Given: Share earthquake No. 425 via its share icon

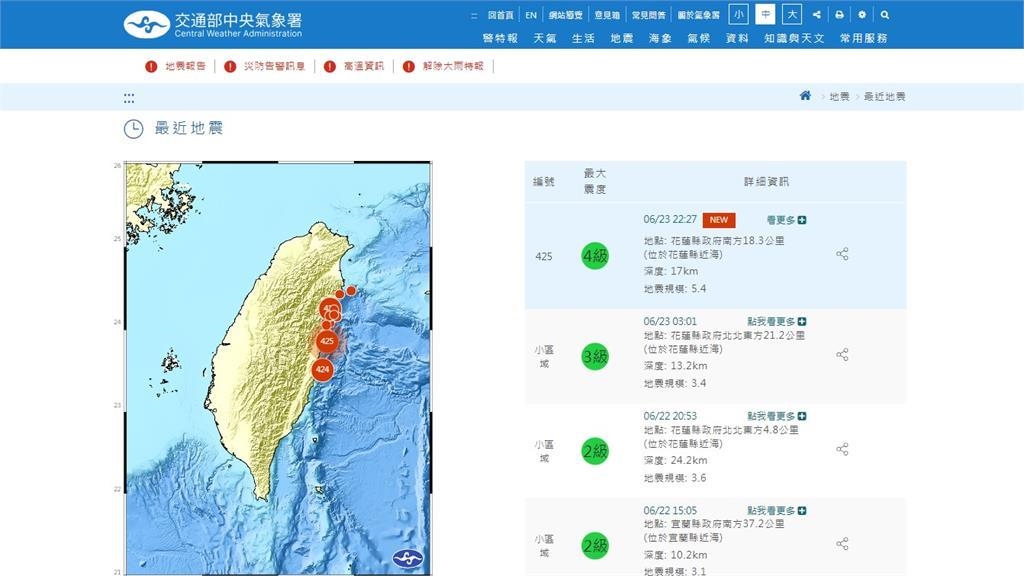Looking at the screenshot, I should [x=842, y=254].
